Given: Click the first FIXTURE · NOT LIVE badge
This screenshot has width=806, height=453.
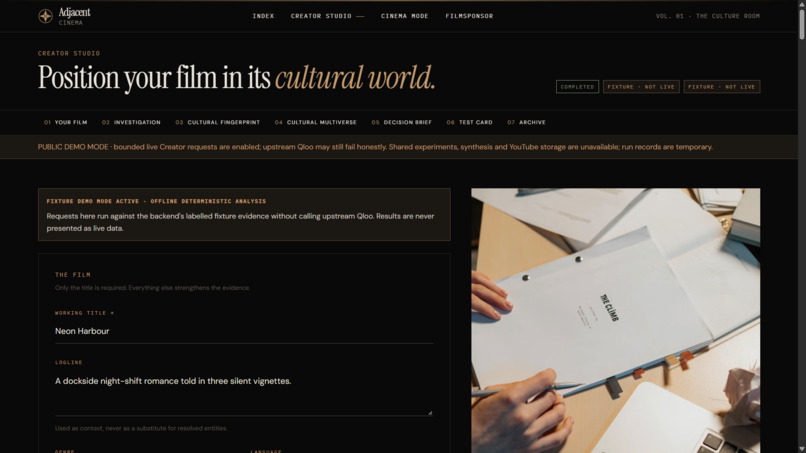Looking at the screenshot, I should tap(641, 87).
